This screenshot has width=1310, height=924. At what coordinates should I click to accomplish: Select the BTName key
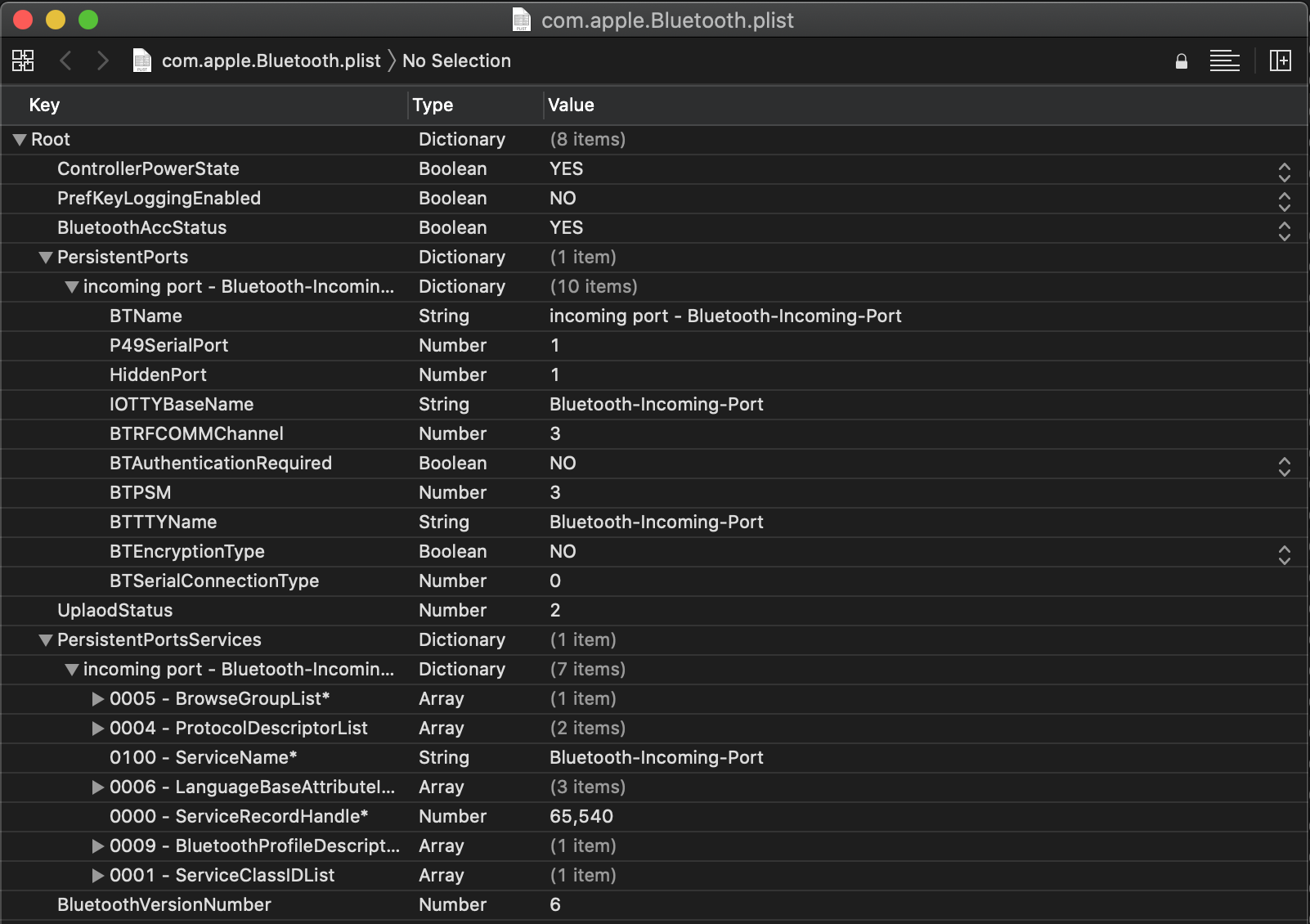146,316
